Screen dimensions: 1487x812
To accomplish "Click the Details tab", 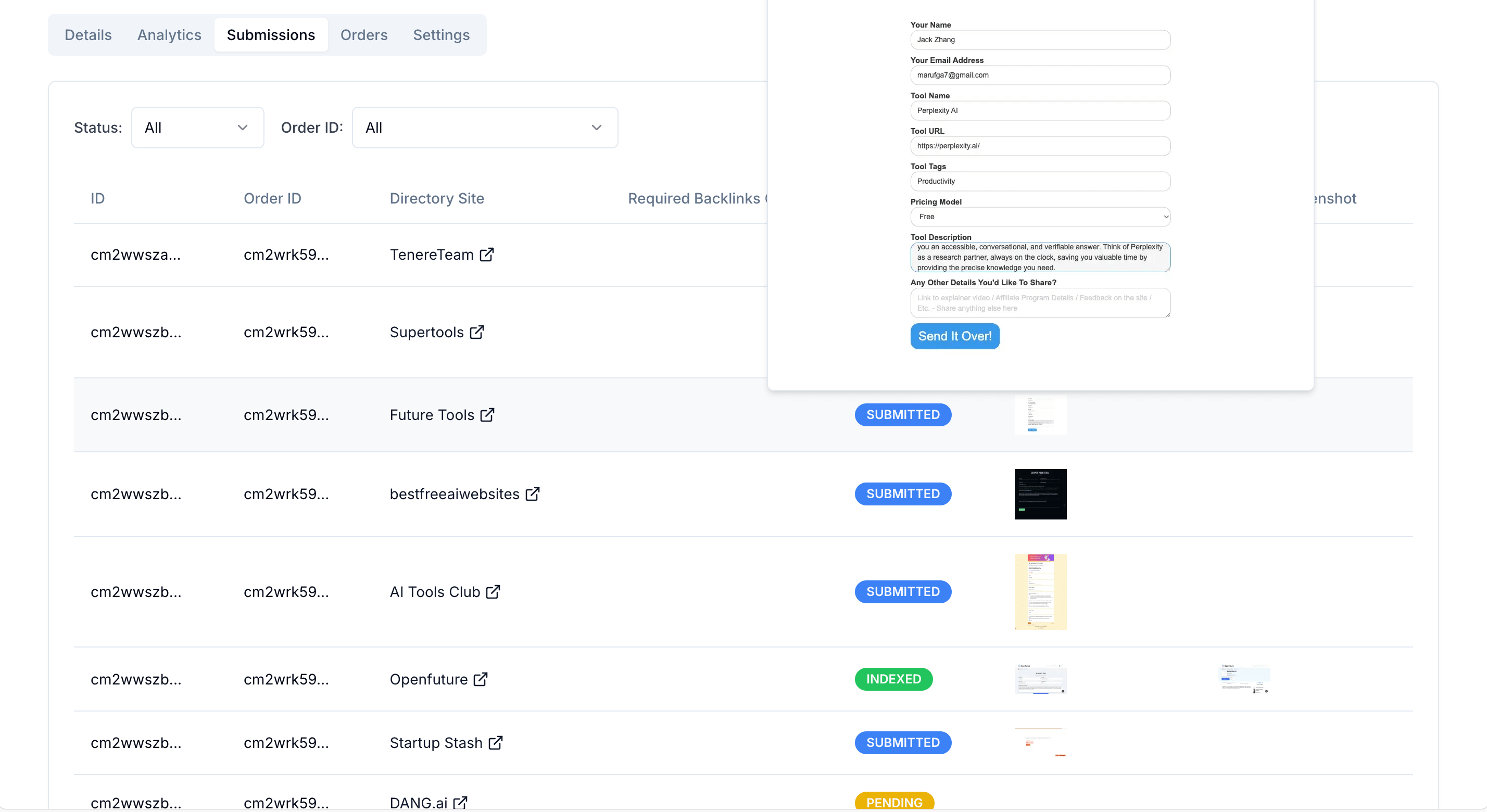I will [88, 35].
